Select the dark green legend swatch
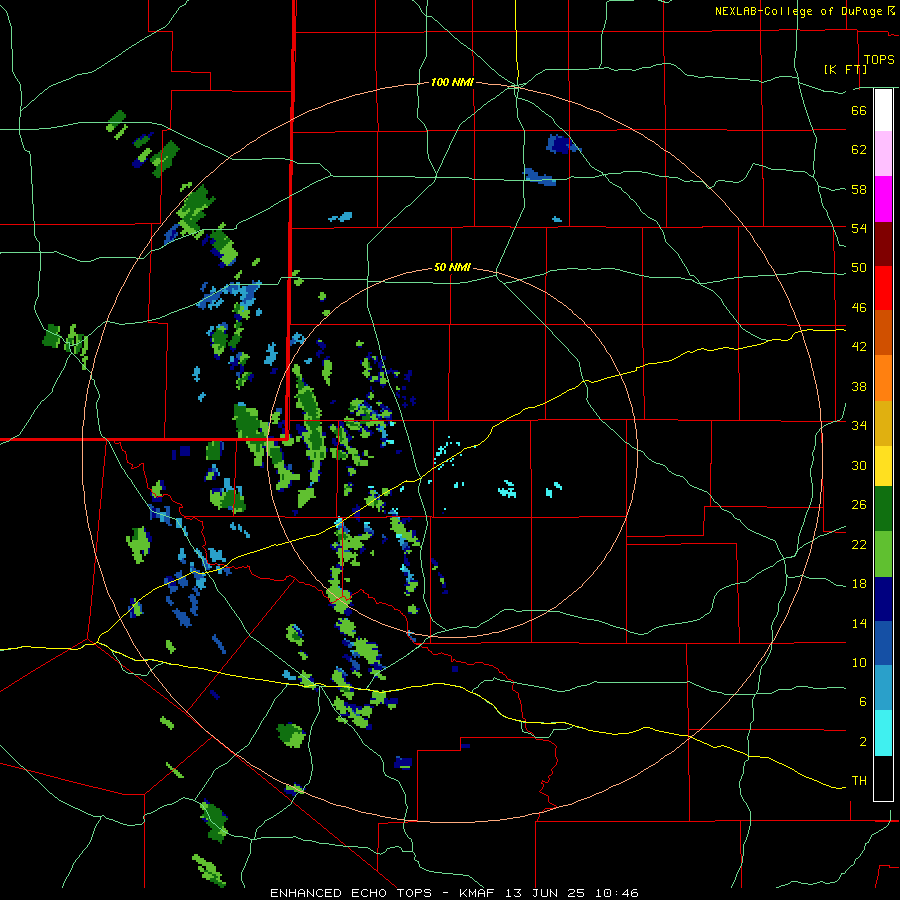 883,509
